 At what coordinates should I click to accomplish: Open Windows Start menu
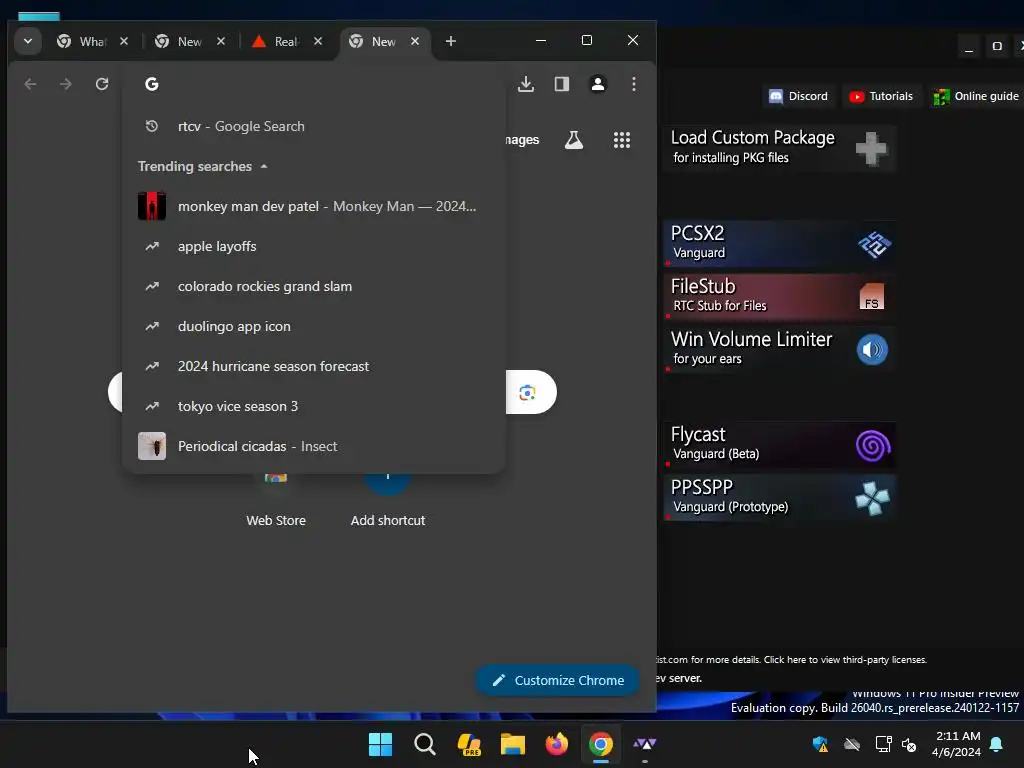[380, 744]
